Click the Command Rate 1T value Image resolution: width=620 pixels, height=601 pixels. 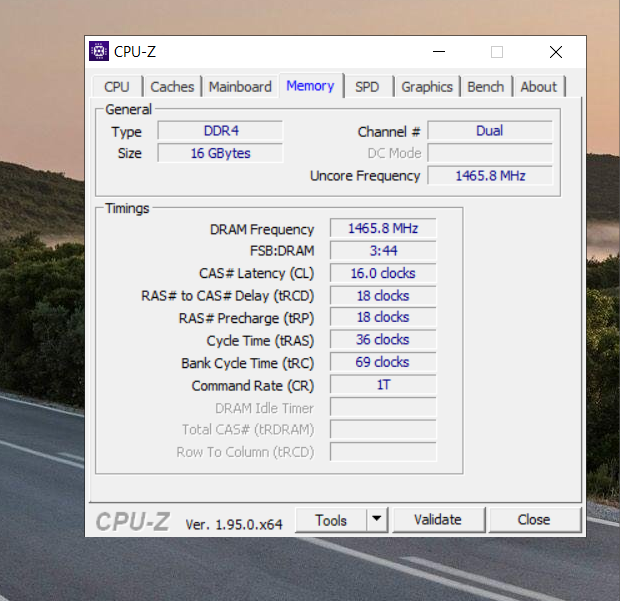pos(383,385)
